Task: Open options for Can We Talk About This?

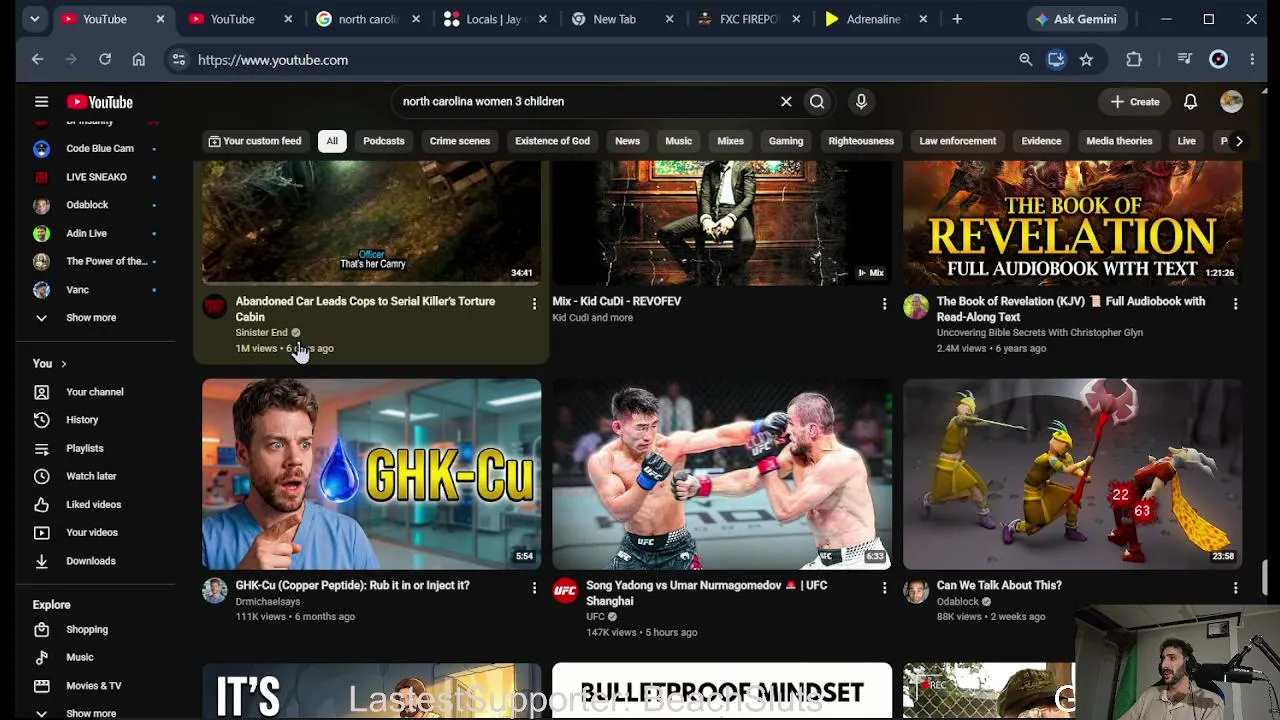Action: click(1235, 587)
